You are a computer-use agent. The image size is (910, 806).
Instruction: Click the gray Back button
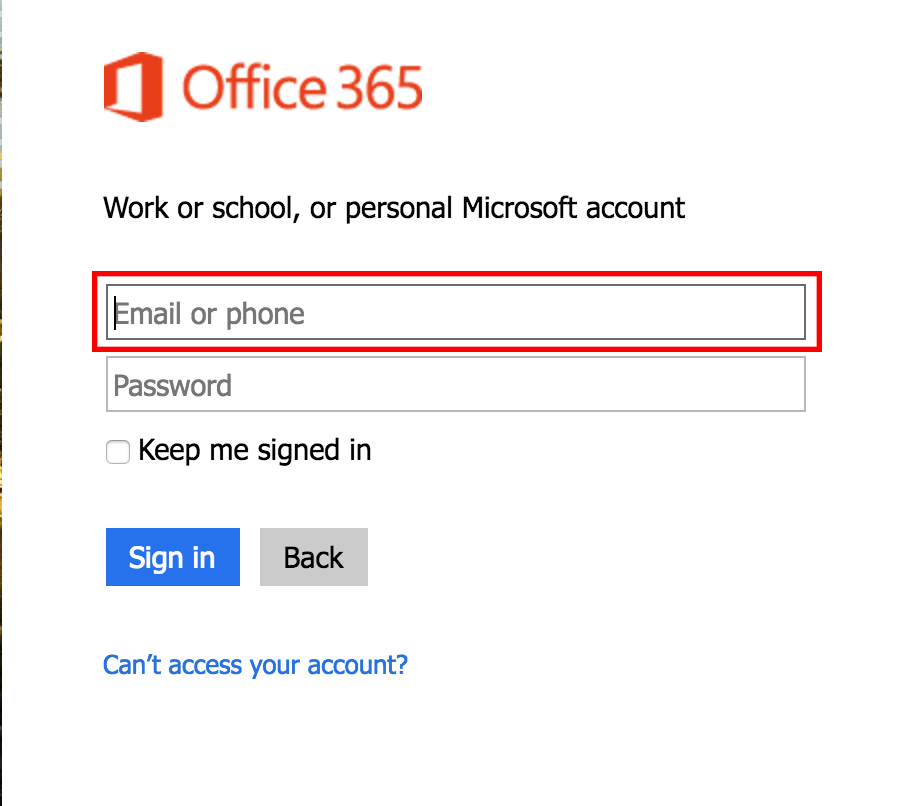(x=313, y=557)
